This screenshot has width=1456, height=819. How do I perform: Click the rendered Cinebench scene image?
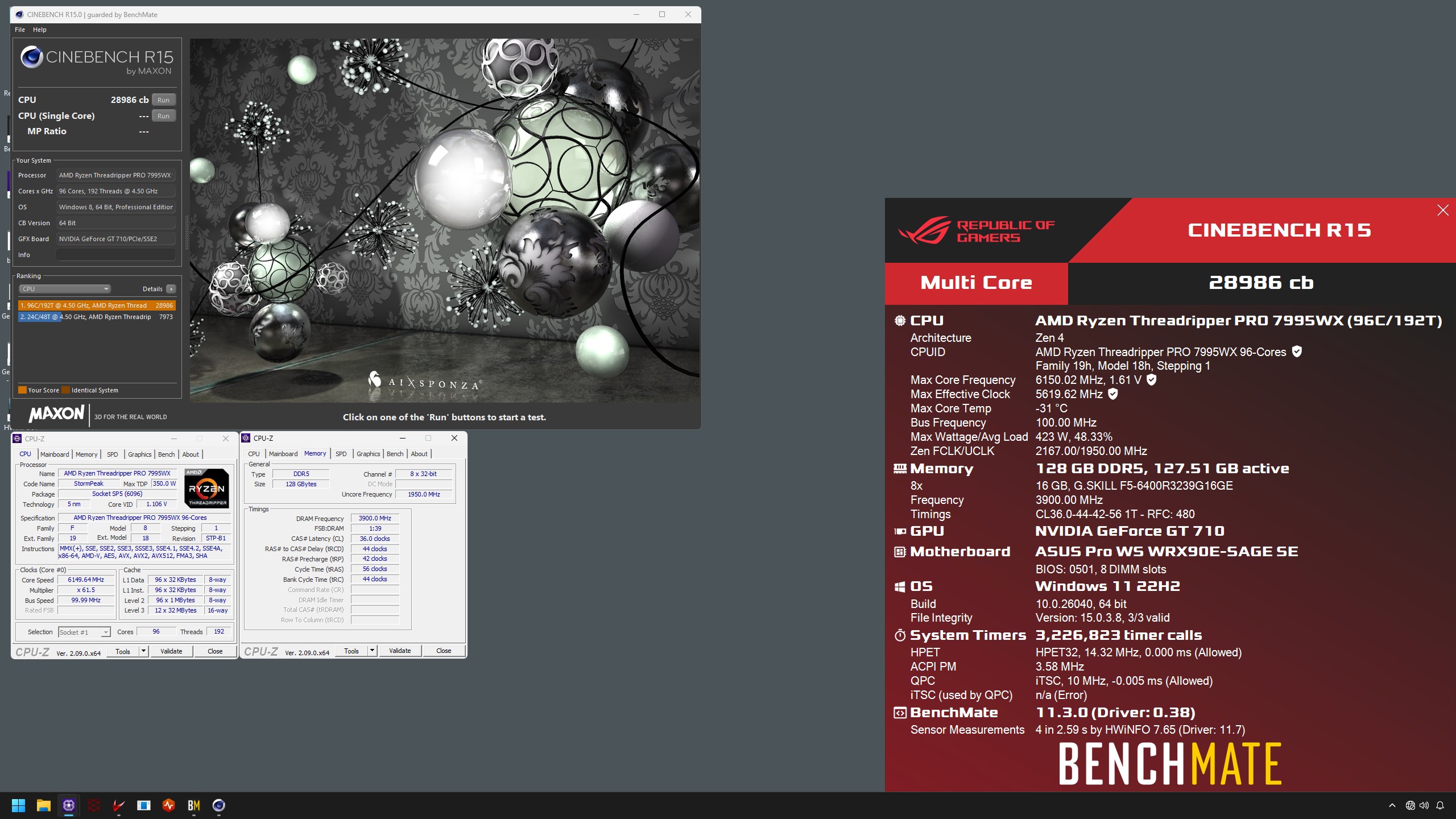pos(445,221)
